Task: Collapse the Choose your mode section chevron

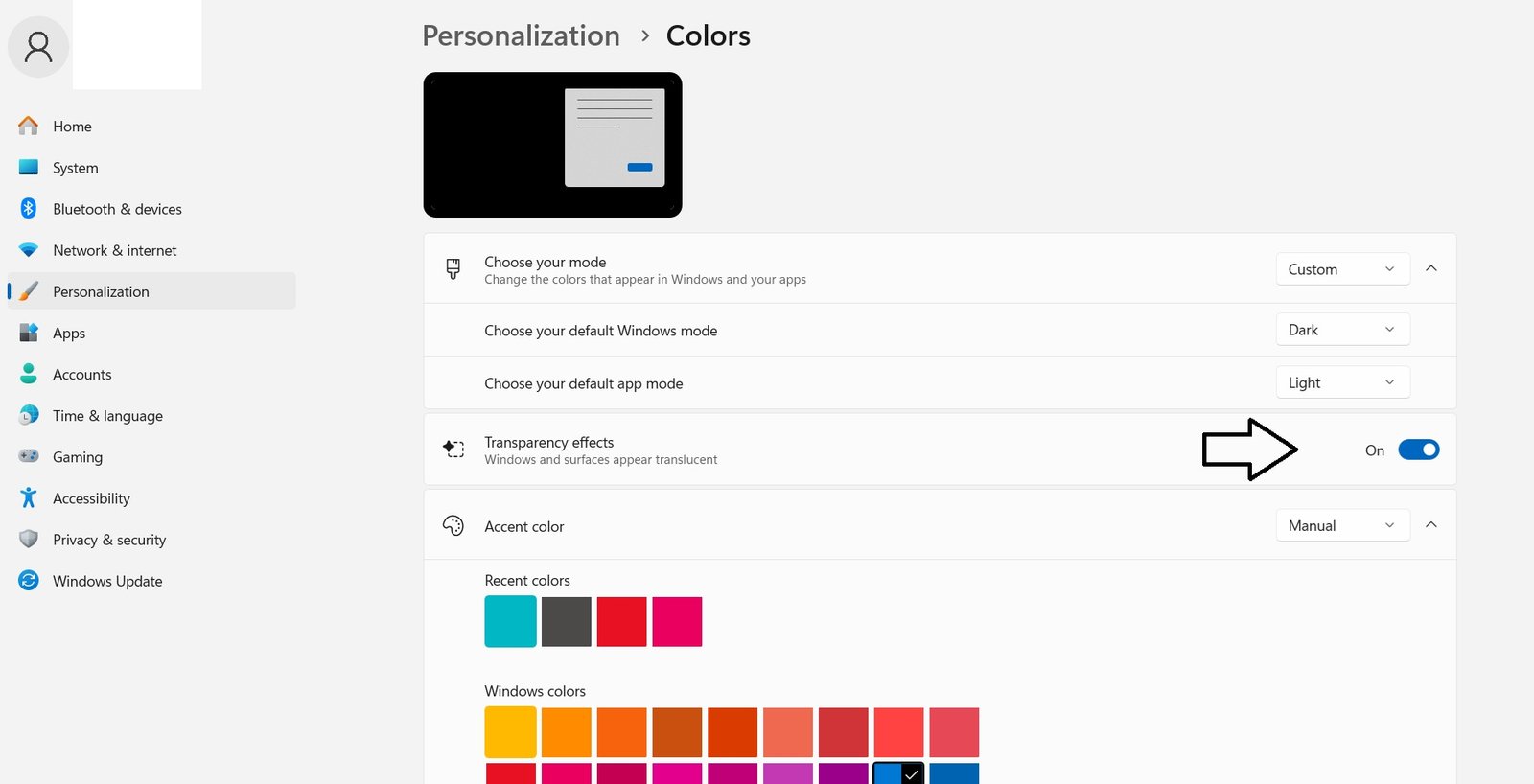Action: pos(1431,268)
